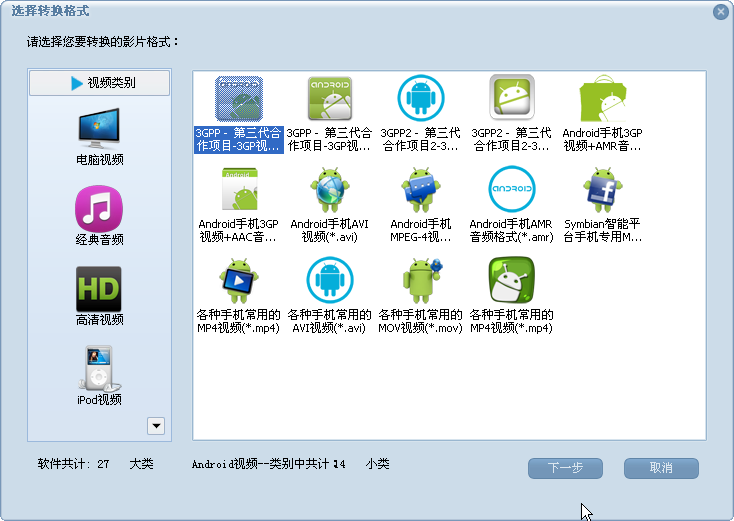The width and height of the screenshot is (734, 521).
Task: Select Android手机AMR音频格式(*.amr) icon
Action: click(512, 189)
